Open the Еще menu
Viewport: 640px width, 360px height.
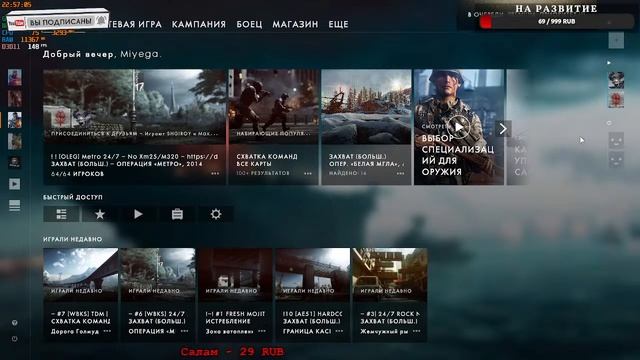(338, 24)
